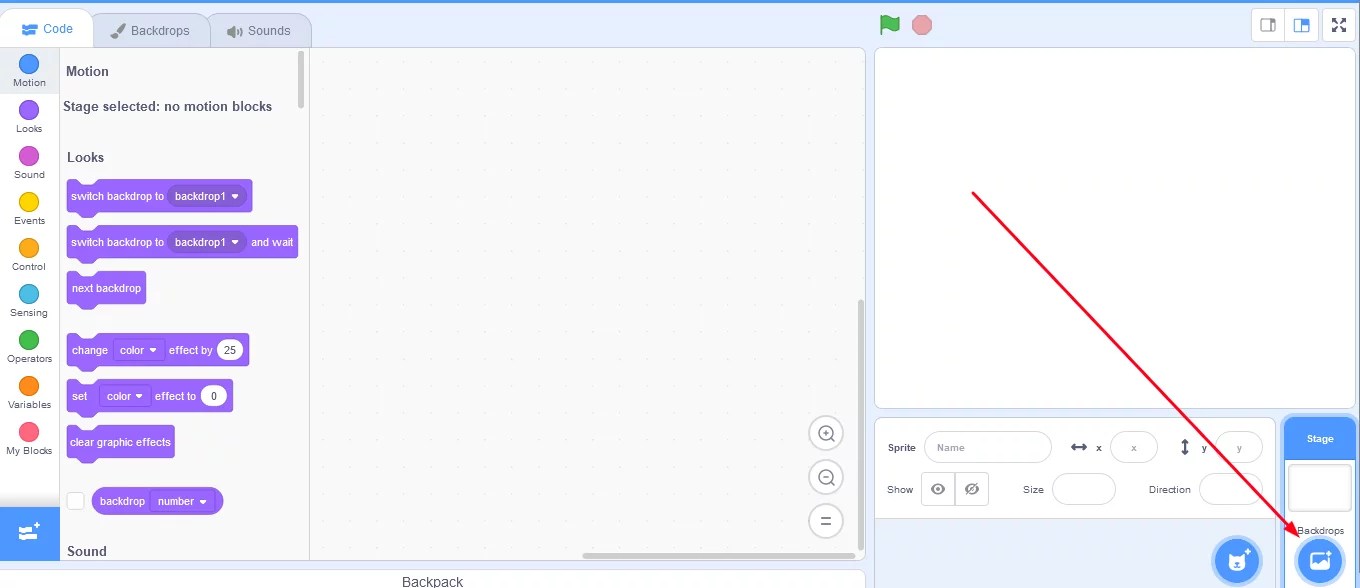Edit the value 0 in set effect block
This screenshot has height=588, width=1360.
[213, 396]
